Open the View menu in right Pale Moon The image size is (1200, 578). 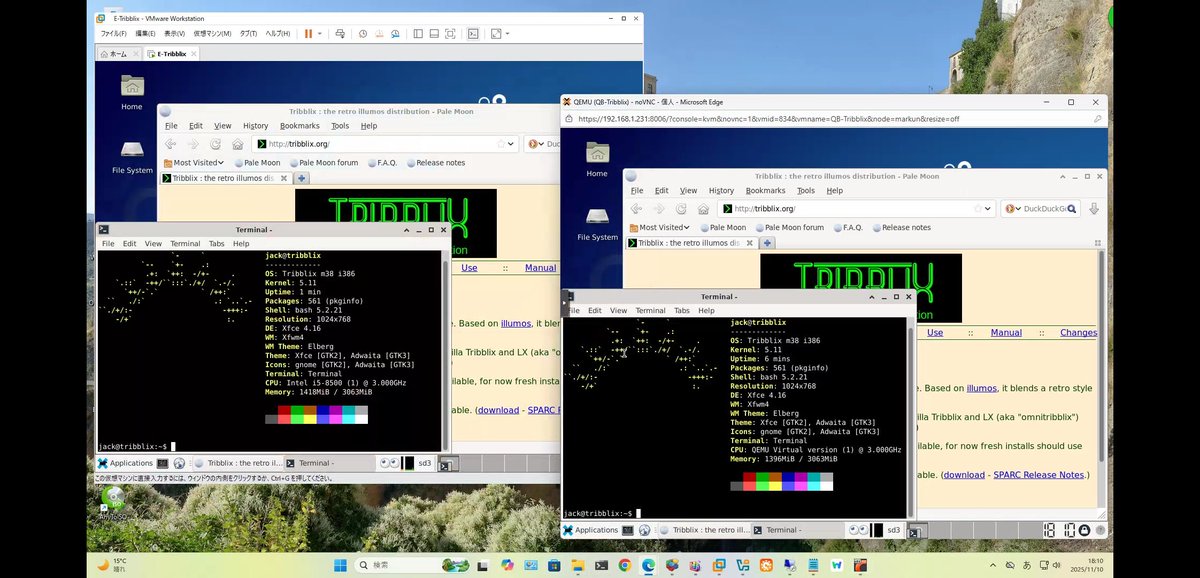click(x=688, y=190)
